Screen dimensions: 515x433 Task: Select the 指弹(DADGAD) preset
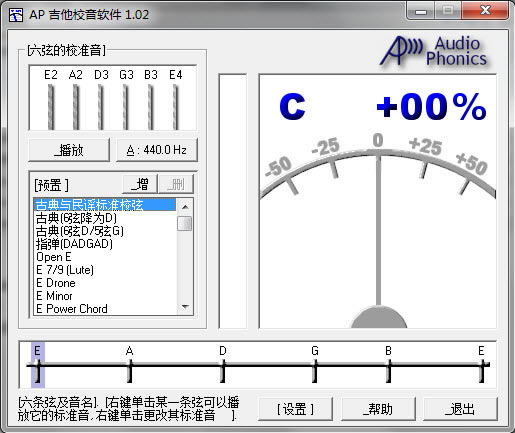click(105, 244)
